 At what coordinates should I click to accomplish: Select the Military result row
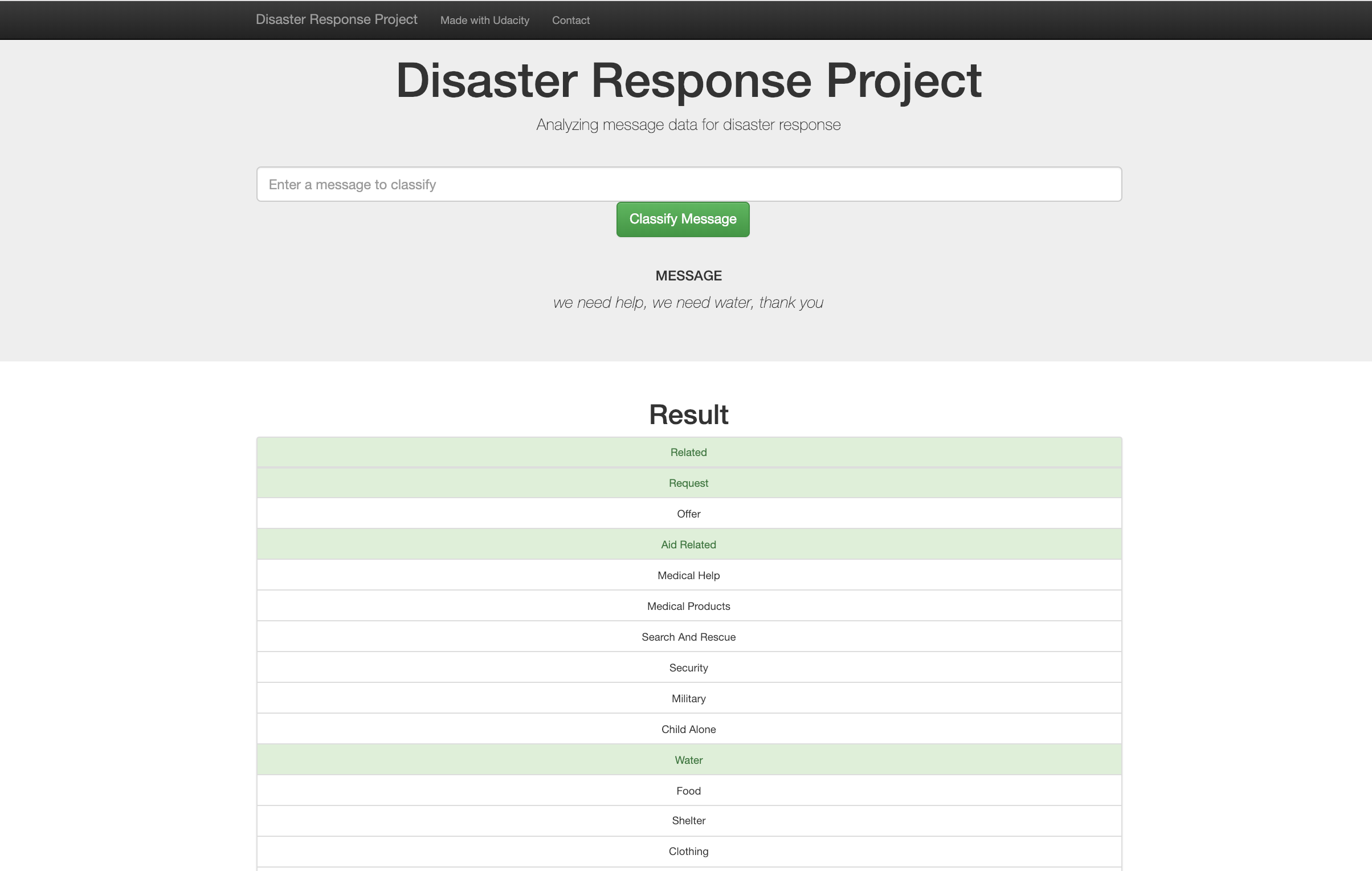pos(689,698)
